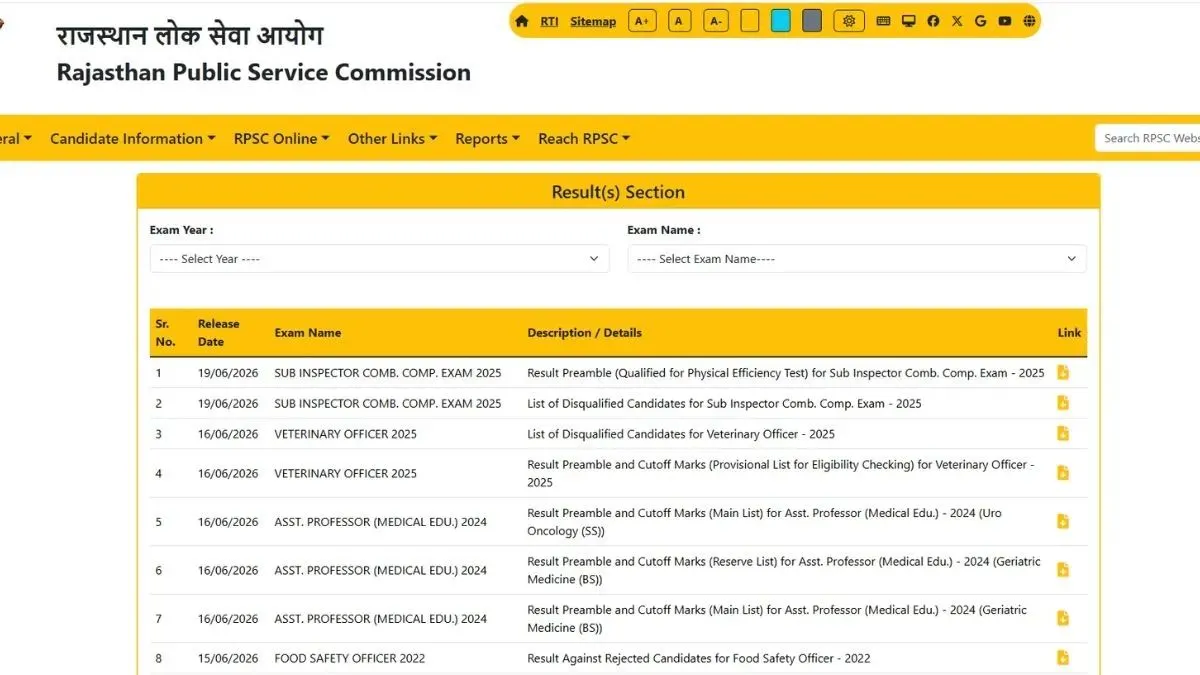Click the 'Exam Year :' label

pyautogui.click(x=181, y=230)
